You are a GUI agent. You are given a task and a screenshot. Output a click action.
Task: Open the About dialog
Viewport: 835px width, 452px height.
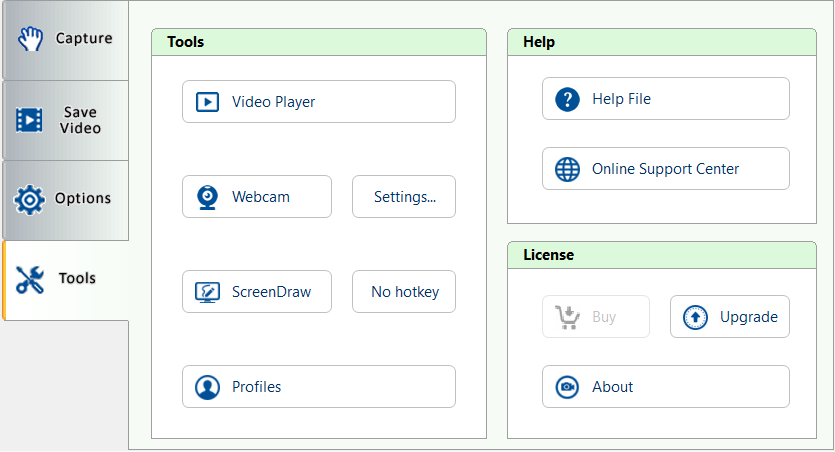click(665, 387)
